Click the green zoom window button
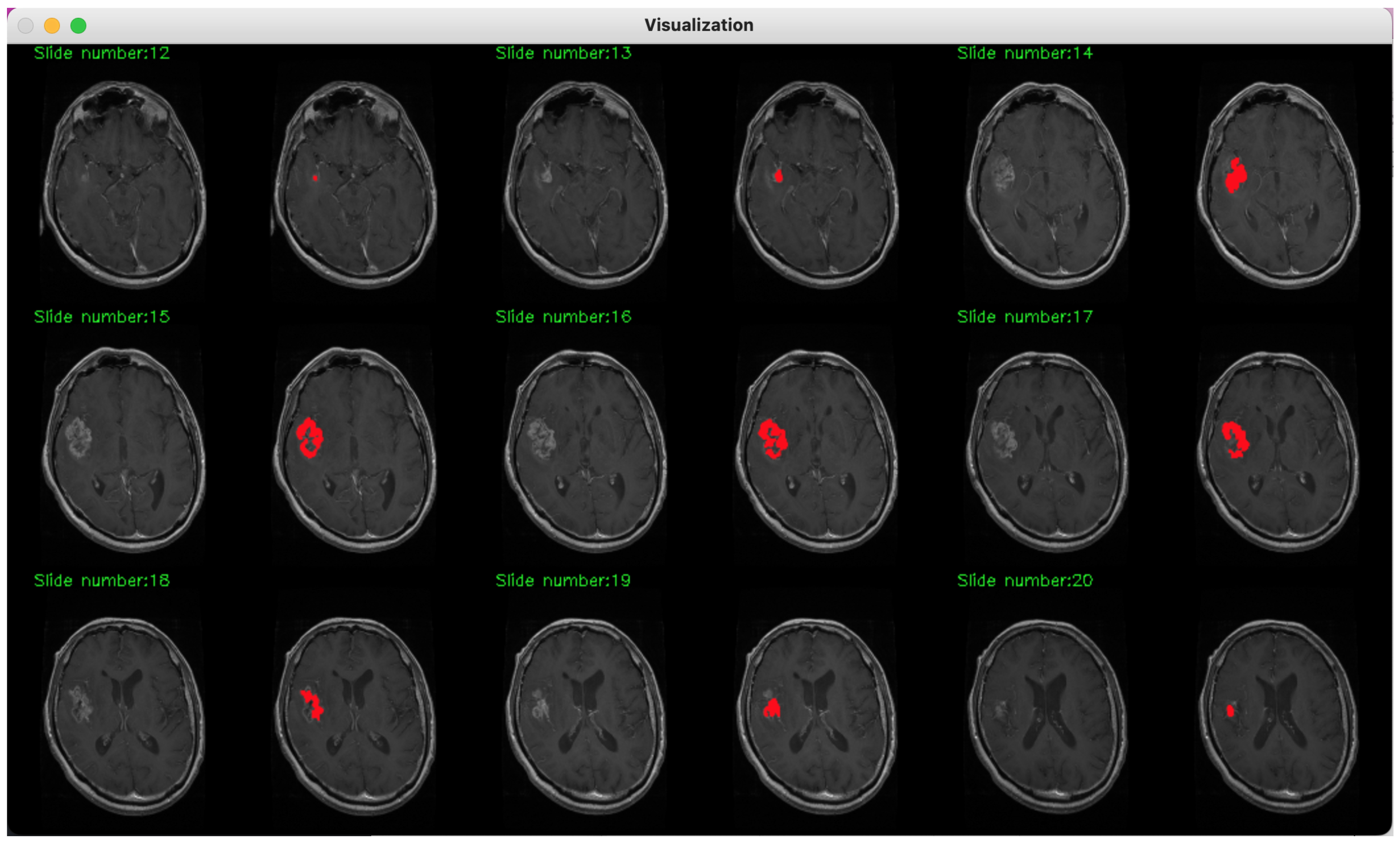 point(78,26)
